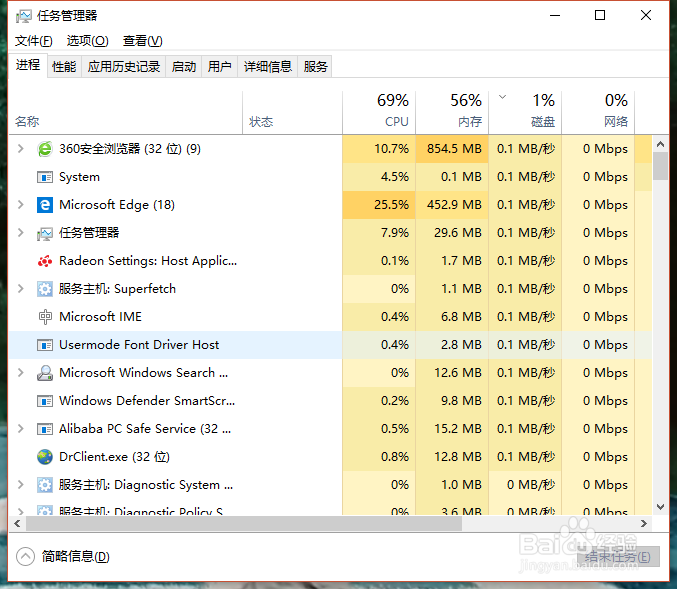The width and height of the screenshot is (677, 589).
Task: Click the 简略信息(D) link text
Action: coord(76,557)
